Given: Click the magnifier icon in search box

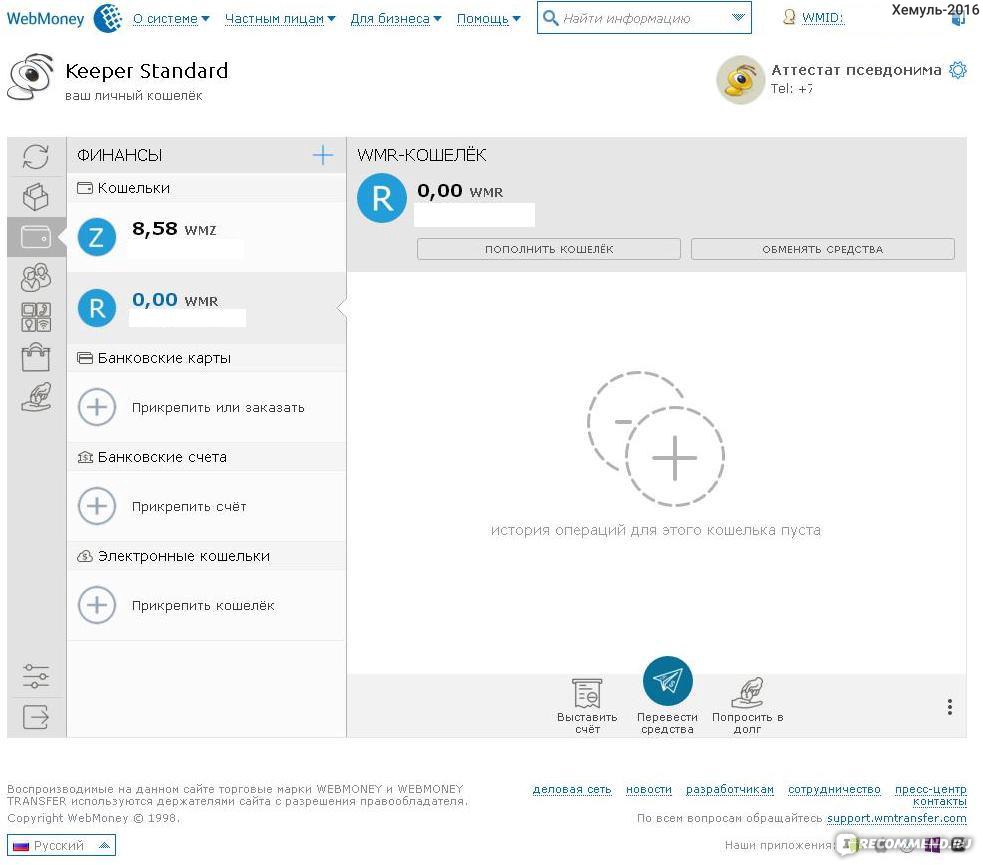Looking at the screenshot, I should [550, 18].
